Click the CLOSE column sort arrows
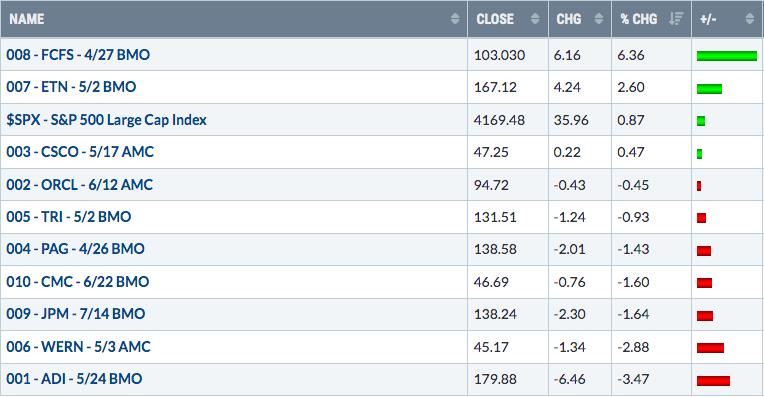 pos(535,19)
